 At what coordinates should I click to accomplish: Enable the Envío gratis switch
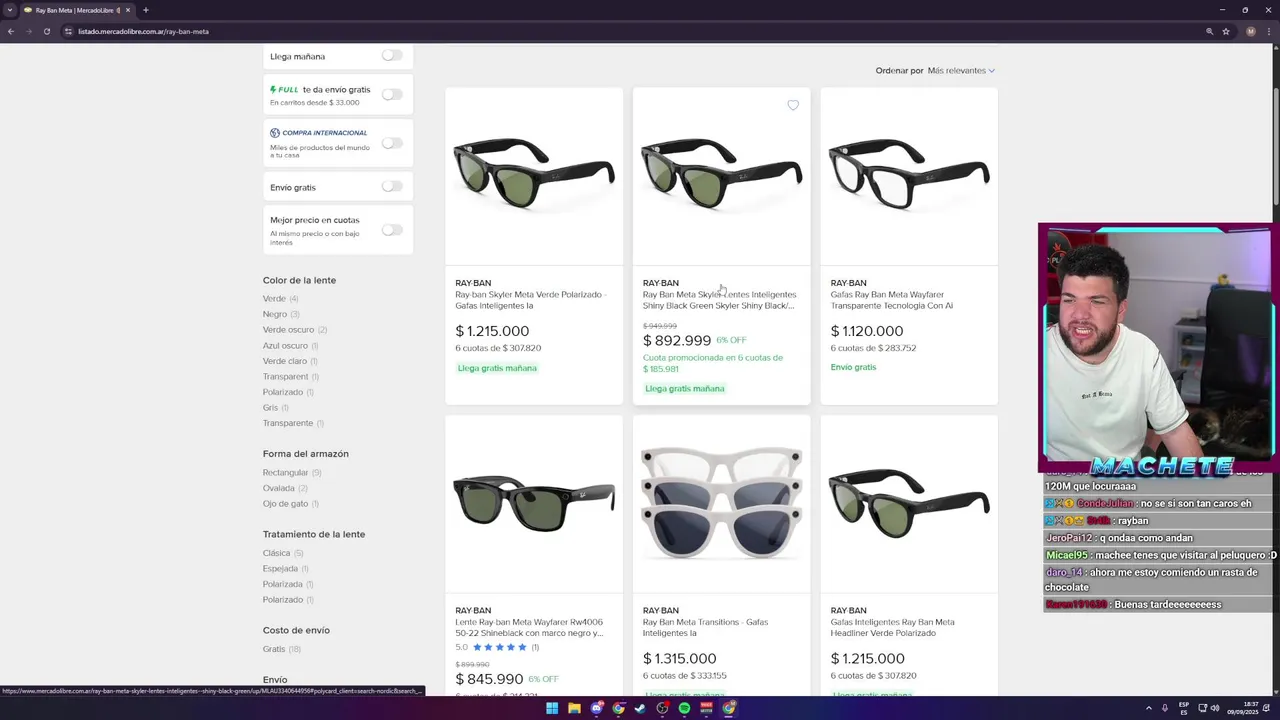pos(392,186)
